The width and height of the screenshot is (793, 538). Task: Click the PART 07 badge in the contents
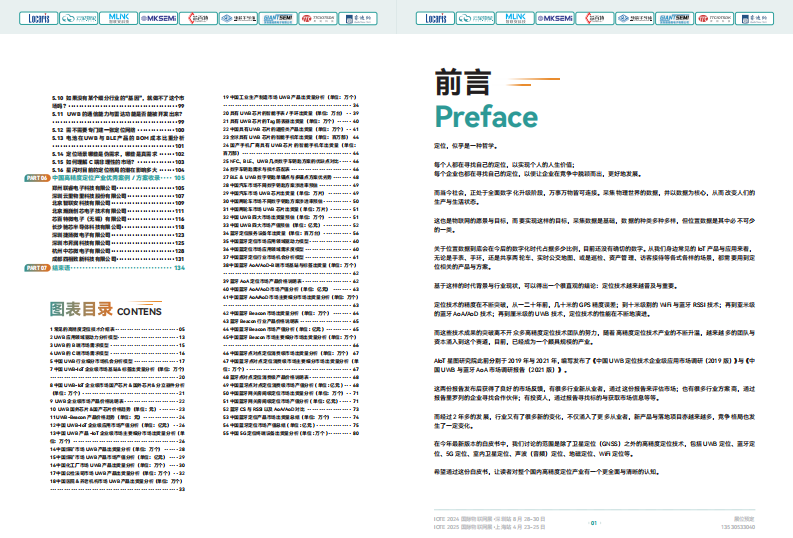[36, 269]
